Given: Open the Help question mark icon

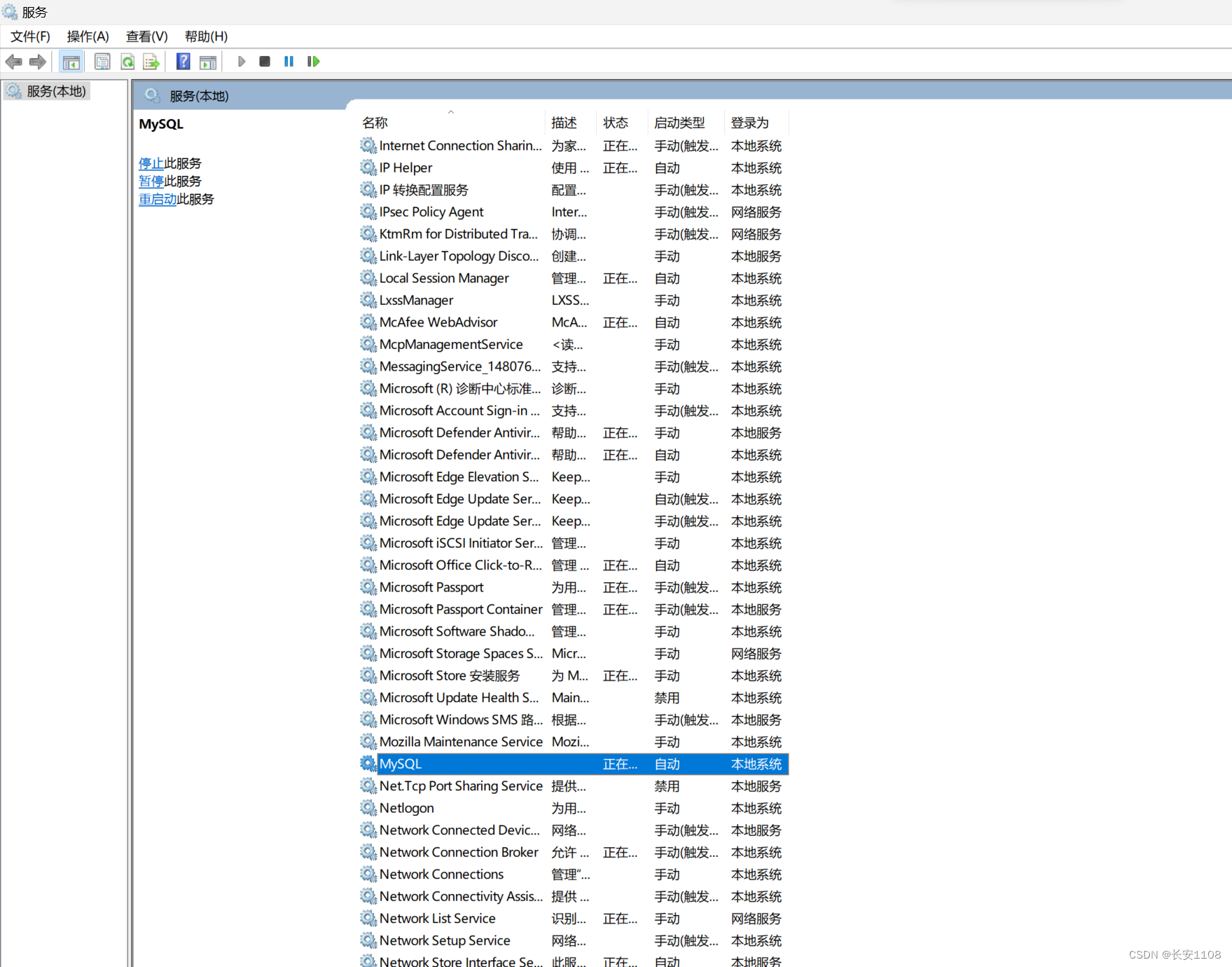Looking at the screenshot, I should 183,62.
